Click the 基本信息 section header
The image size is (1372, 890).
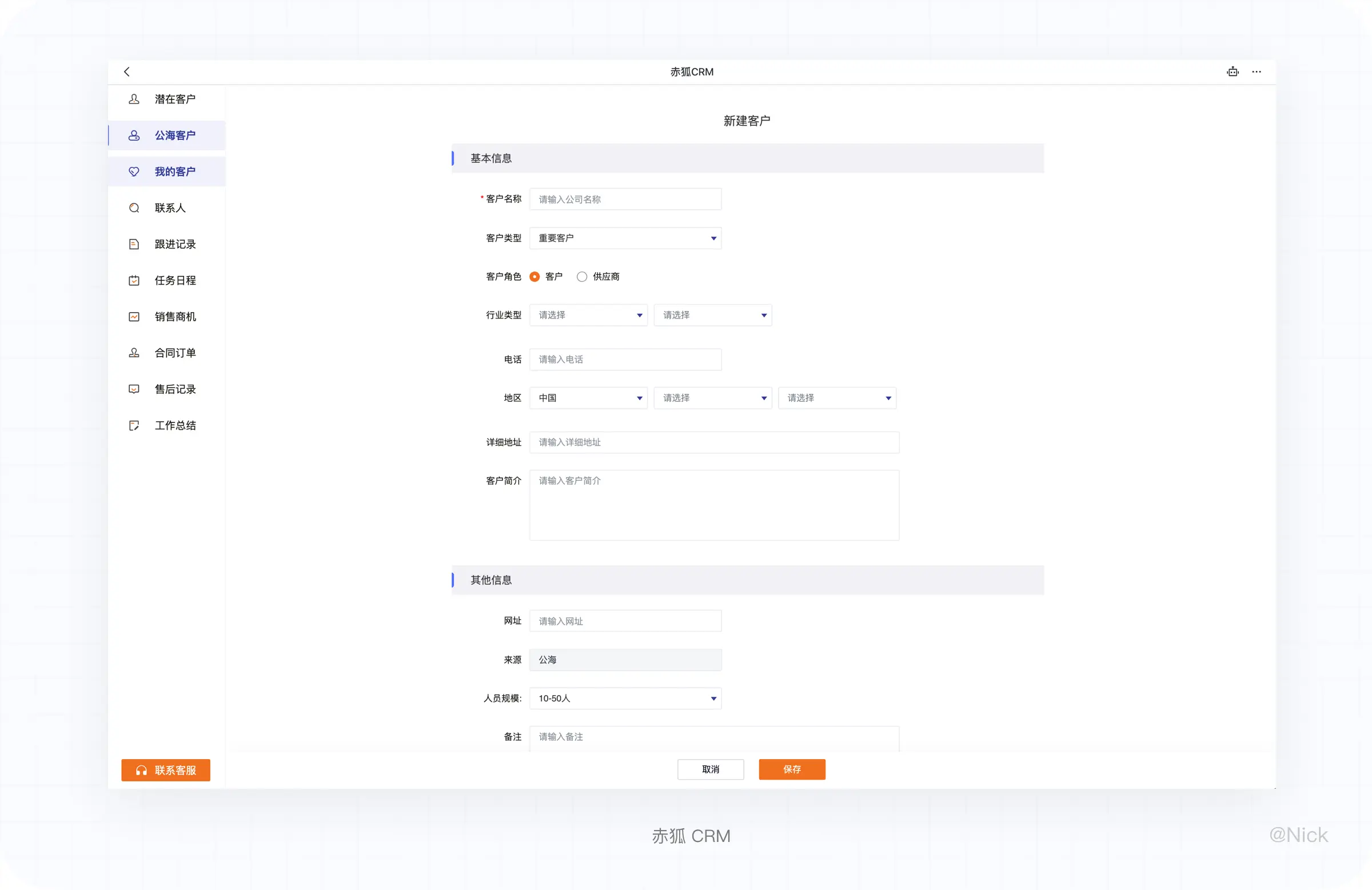point(748,158)
